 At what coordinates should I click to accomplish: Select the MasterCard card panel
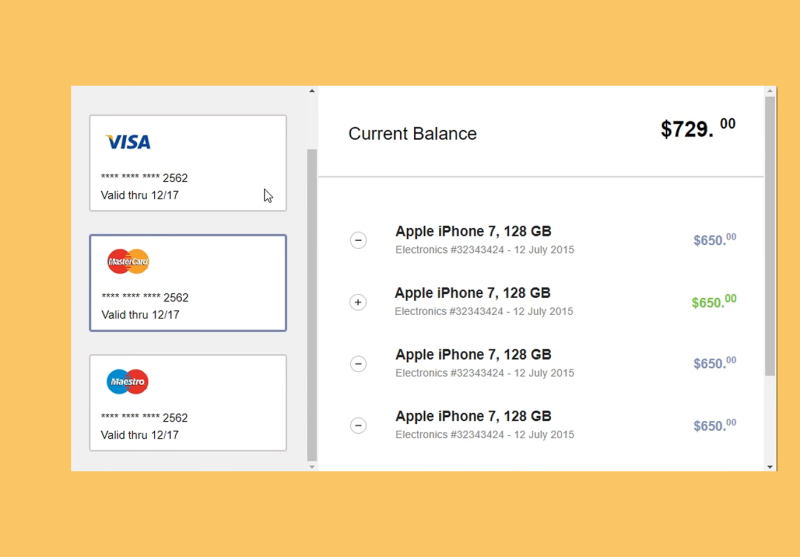click(188, 283)
